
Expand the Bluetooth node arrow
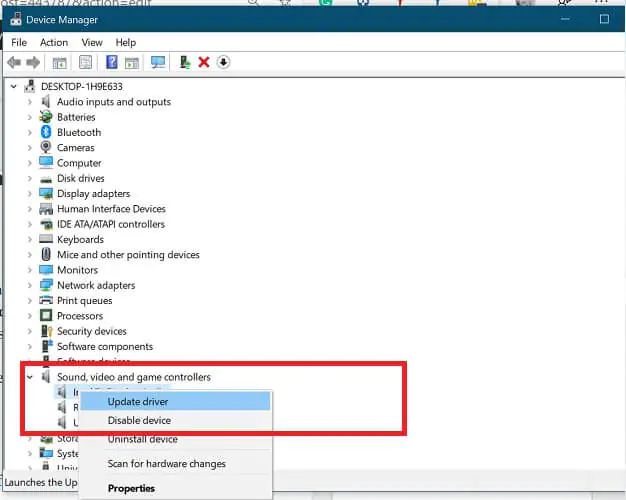coord(30,132)
